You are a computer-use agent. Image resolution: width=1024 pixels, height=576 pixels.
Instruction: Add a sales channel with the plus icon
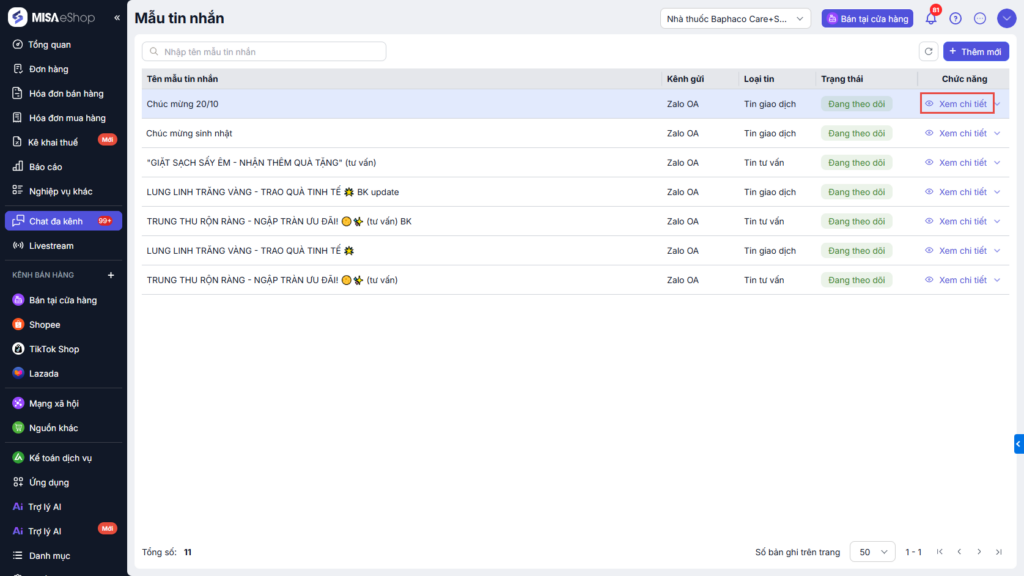pyautogui.click(x=111, y=275)
